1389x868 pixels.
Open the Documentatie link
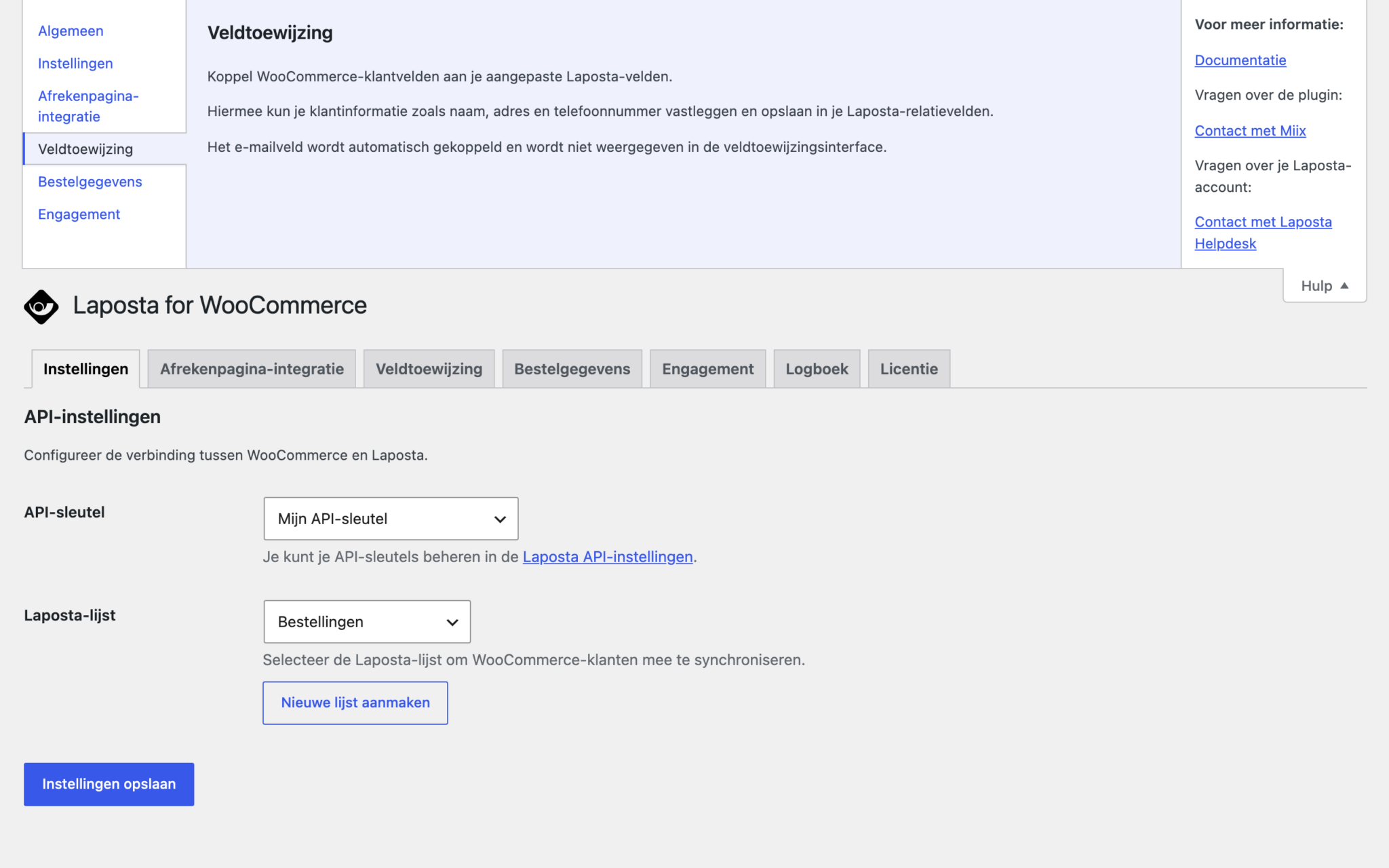point(1240,60)
